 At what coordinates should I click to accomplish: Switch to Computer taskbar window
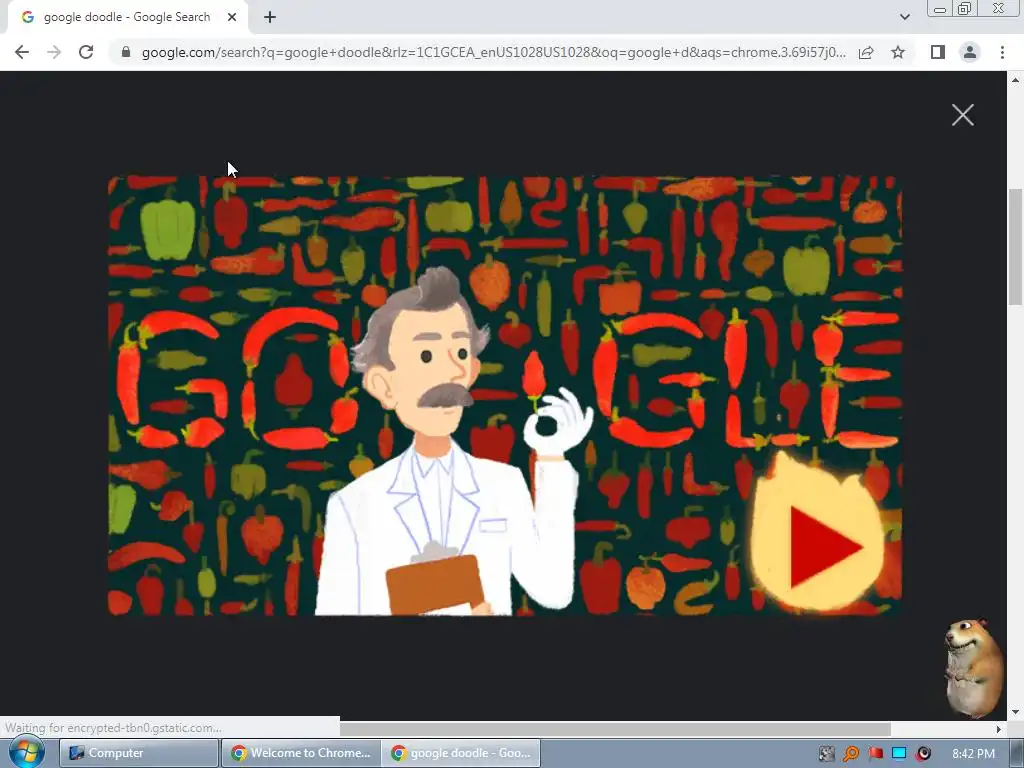click(139, 753)
